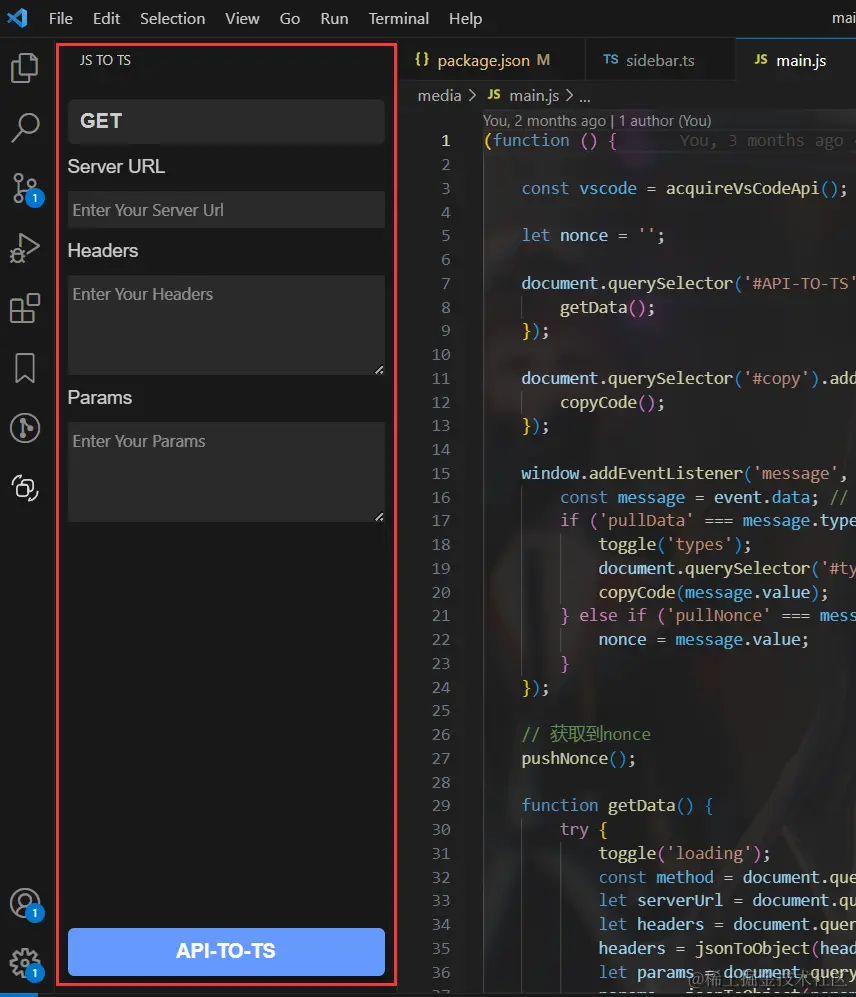Switch to the main.js tab

[795, 60]
